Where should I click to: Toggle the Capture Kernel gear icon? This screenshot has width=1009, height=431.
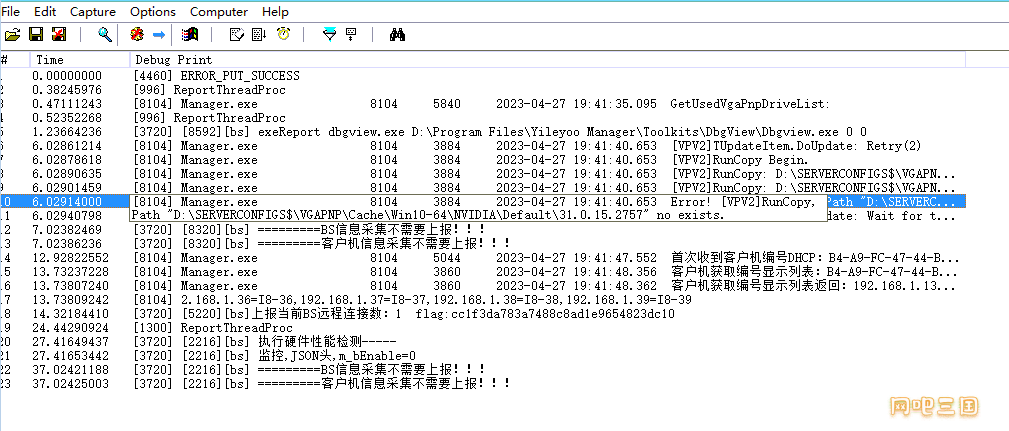tap(136, 35)
